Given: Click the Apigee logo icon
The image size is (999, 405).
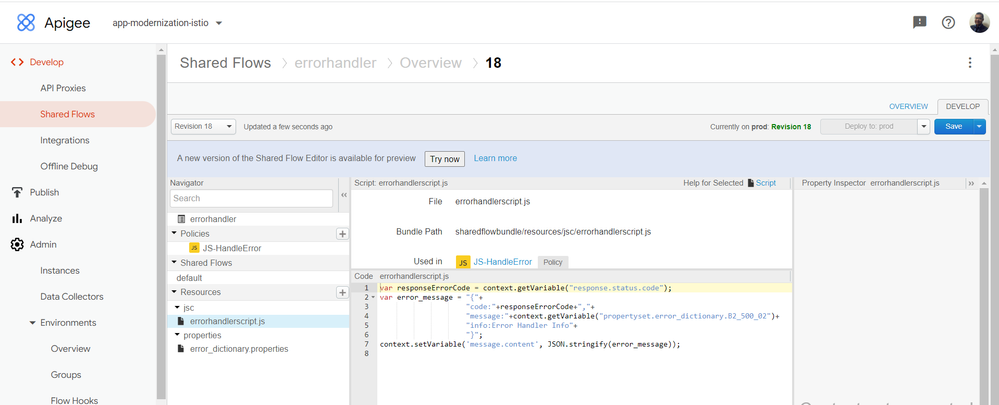Looking at the screenshot, I should tap(25, 23).
